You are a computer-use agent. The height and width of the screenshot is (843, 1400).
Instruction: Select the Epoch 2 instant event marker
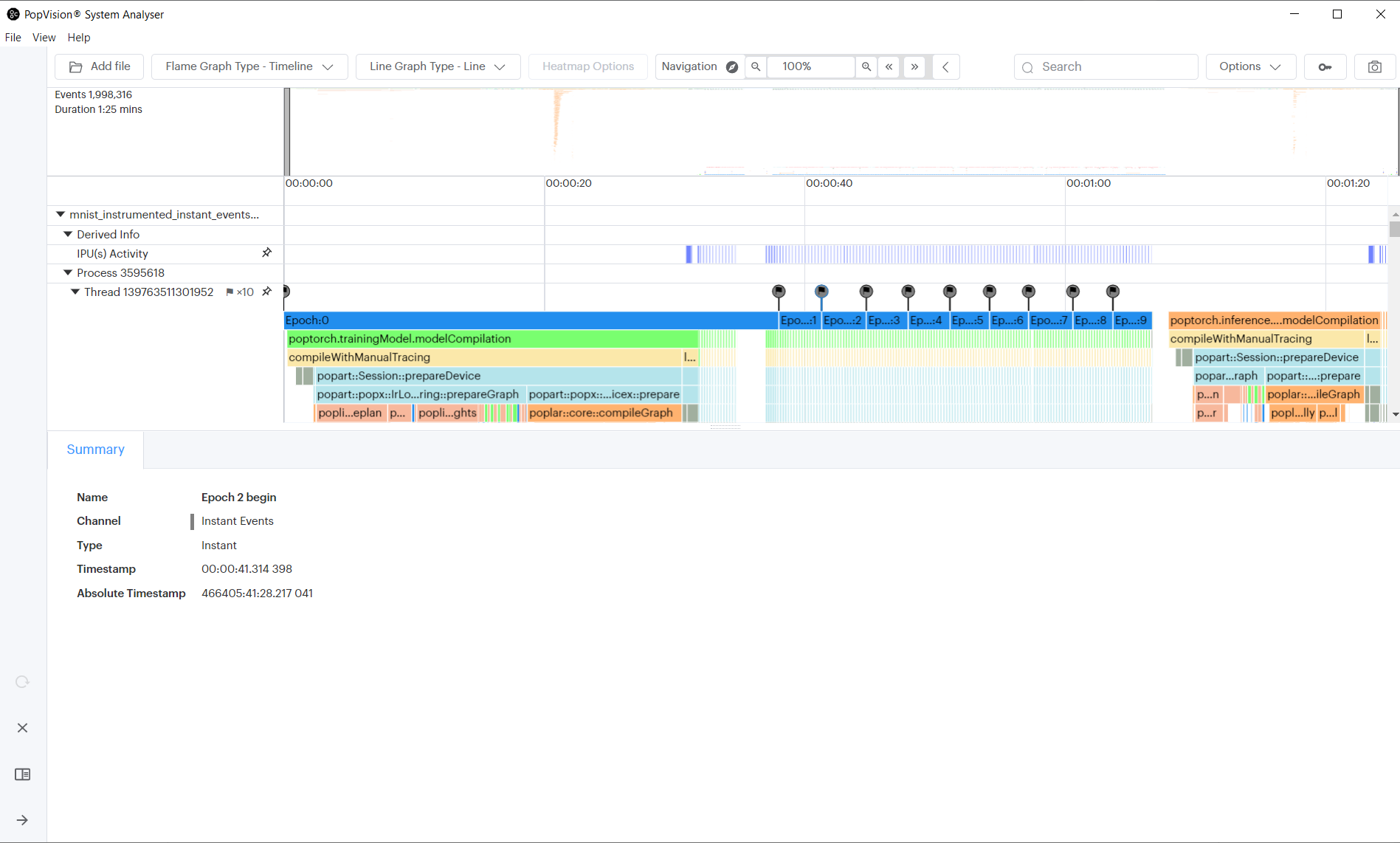[x=821, y=290]
